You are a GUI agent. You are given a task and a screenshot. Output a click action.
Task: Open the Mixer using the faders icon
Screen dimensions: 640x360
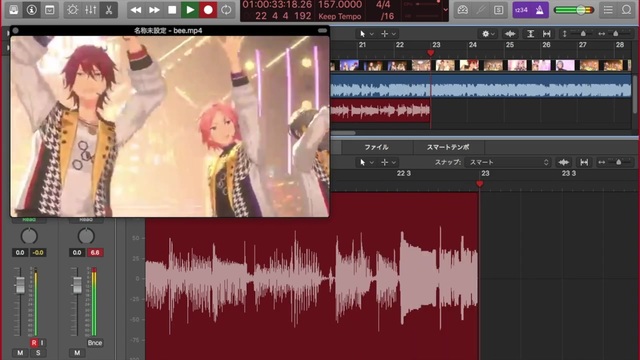point(91,10)
